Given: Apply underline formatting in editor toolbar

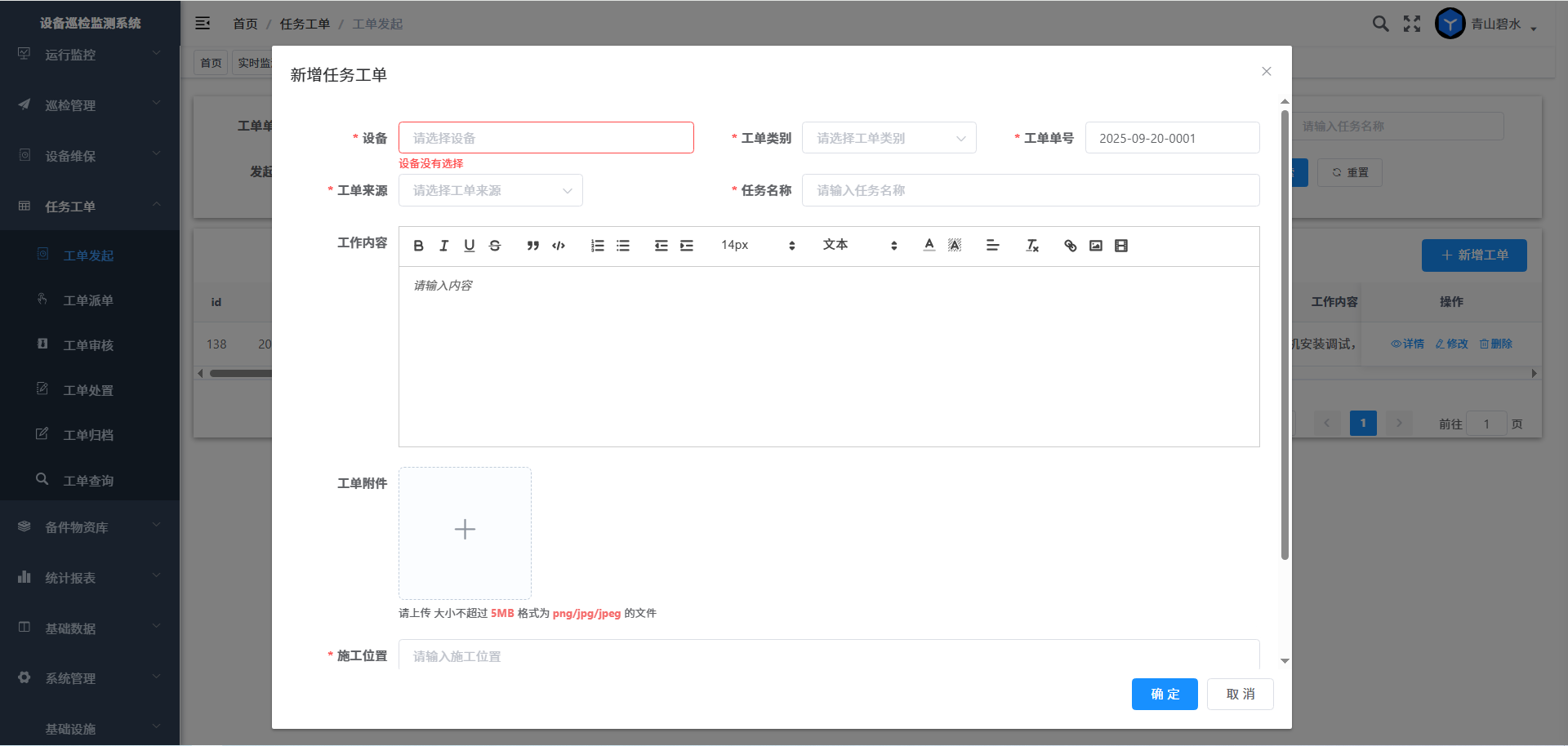Looking at the screenshot, I should pos(470,246).
